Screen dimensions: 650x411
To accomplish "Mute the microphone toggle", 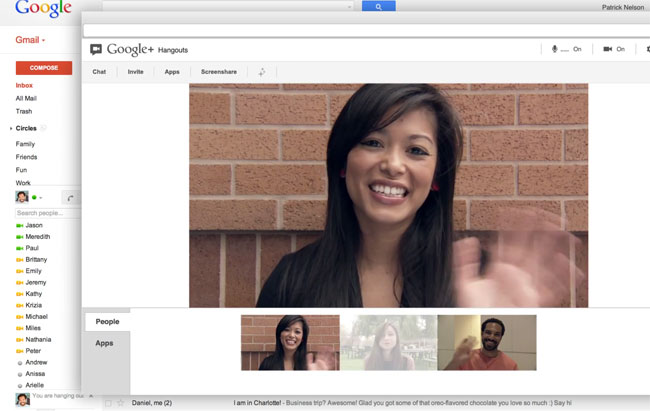I will click(x=565, y=49).
